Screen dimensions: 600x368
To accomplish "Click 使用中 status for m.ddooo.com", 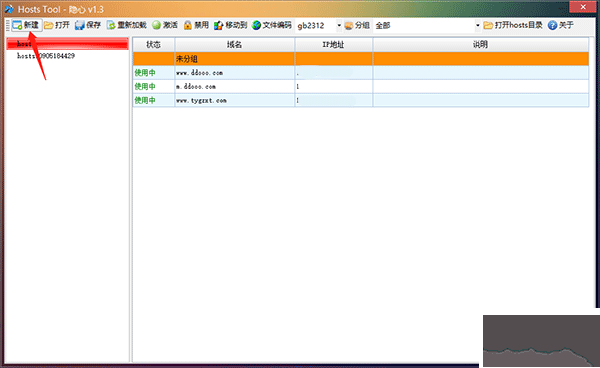I will pos(145,86).
